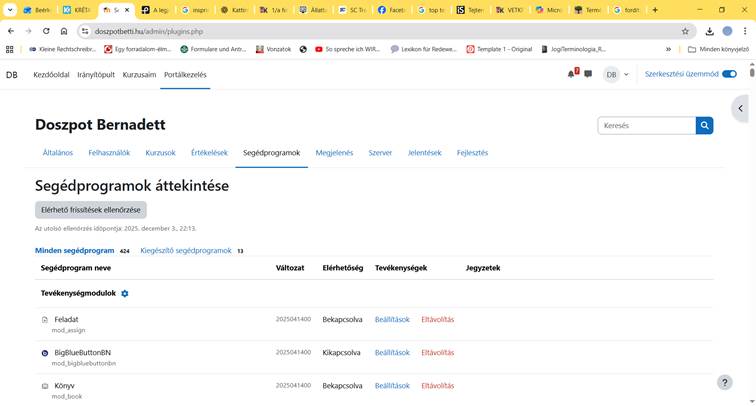
Task: Bookmark this page with the star icon
Action: [x=685, y=31]
